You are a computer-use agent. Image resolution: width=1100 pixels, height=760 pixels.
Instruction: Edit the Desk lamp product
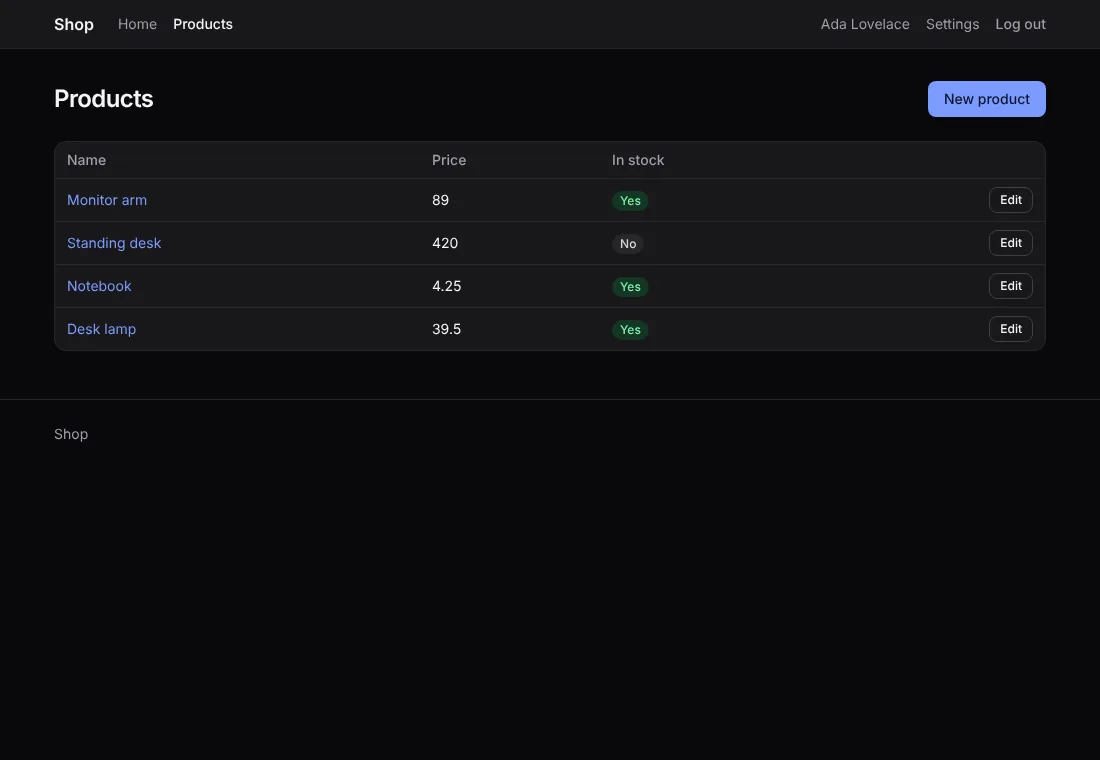click(x=1010, y=329)
